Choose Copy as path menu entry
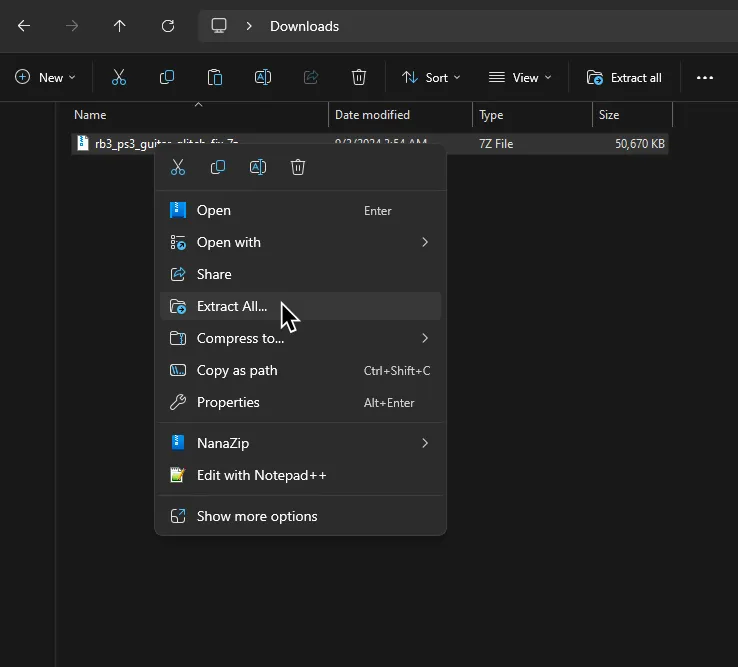Viewport: 738px width, 667px height. 237,370
